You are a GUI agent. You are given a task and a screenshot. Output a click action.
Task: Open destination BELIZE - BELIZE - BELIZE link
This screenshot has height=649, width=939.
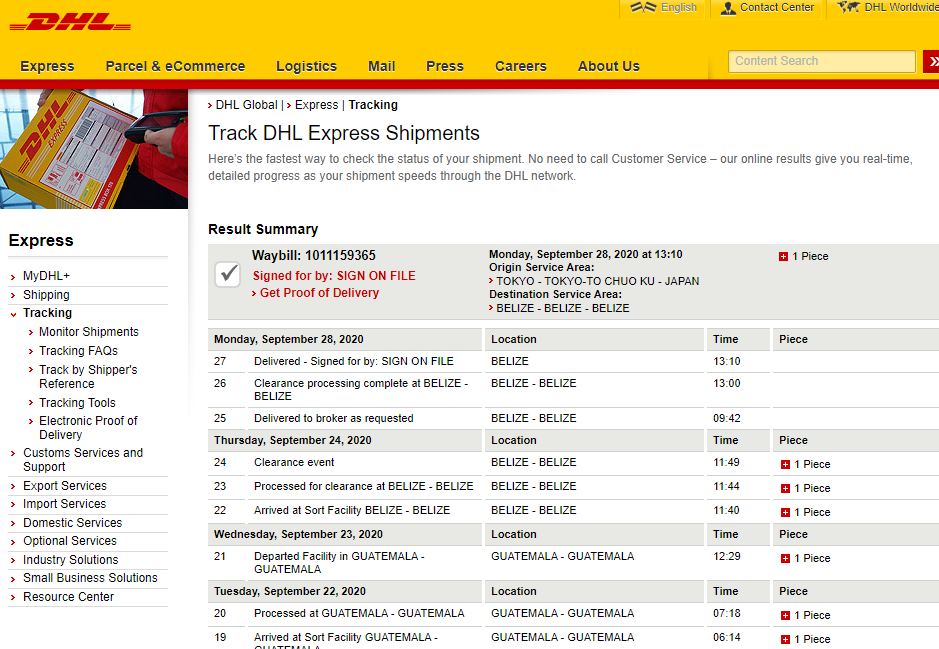pos(563,308)
